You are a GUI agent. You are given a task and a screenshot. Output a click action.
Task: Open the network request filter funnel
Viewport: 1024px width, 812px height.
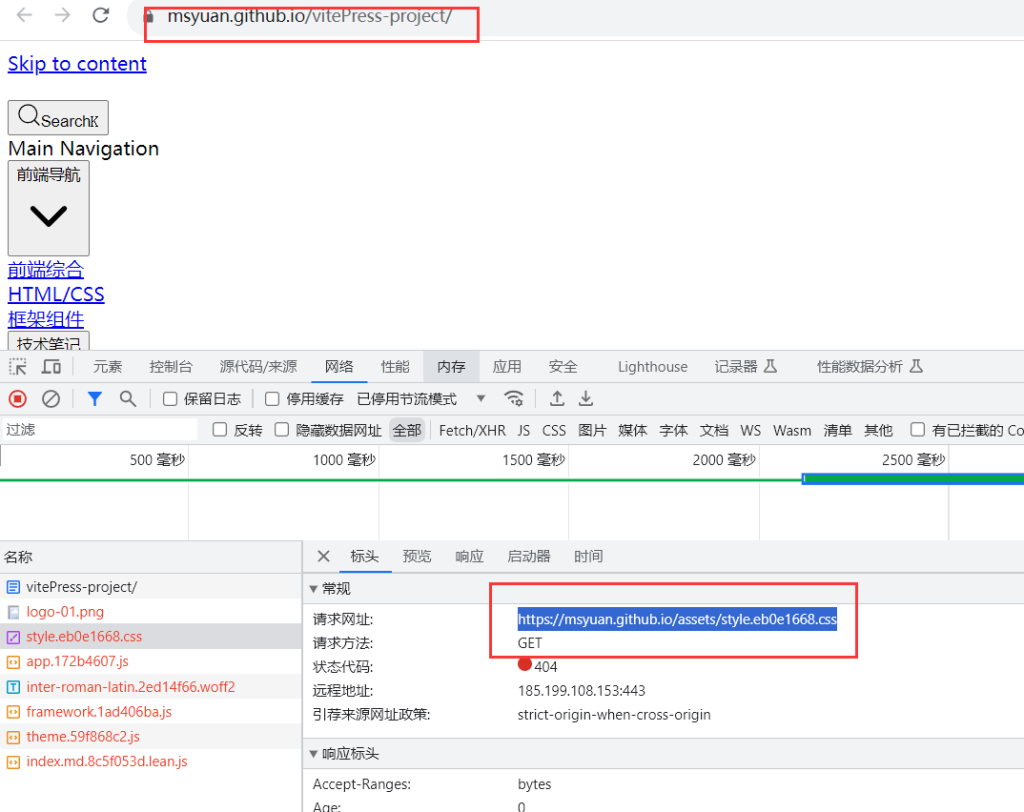(x=93, y=398)
